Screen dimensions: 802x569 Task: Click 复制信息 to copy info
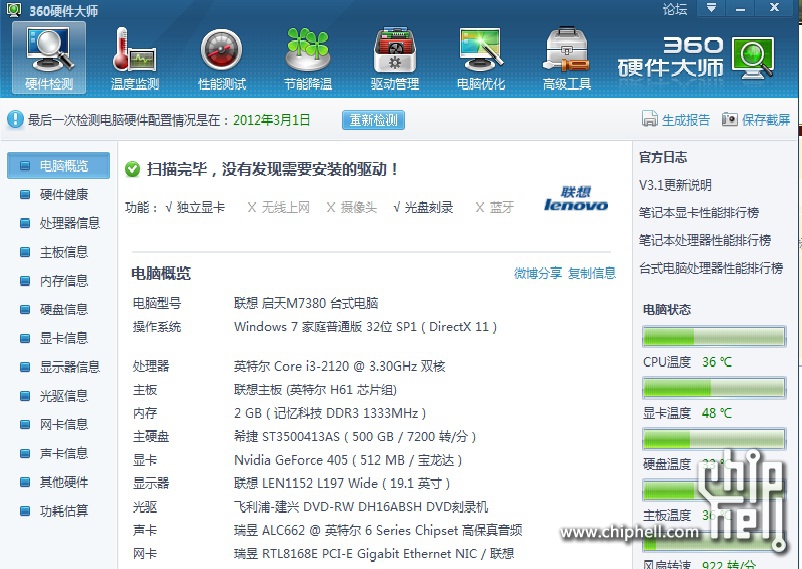click(592, 273)
